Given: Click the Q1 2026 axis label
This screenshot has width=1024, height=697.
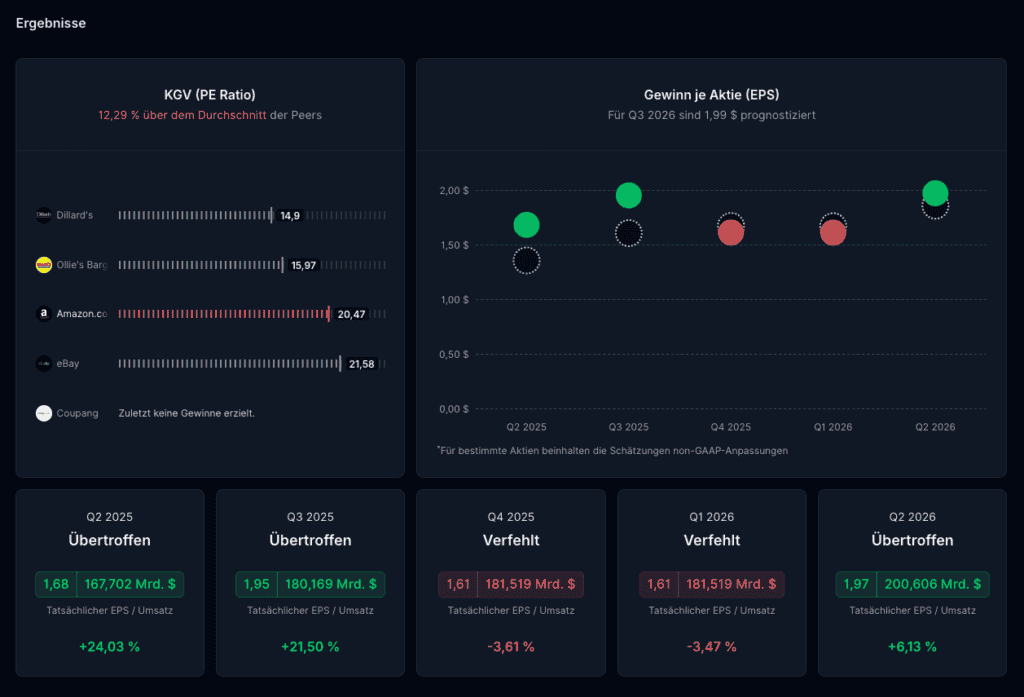Looking at the screenshot, I should point(833,427).
